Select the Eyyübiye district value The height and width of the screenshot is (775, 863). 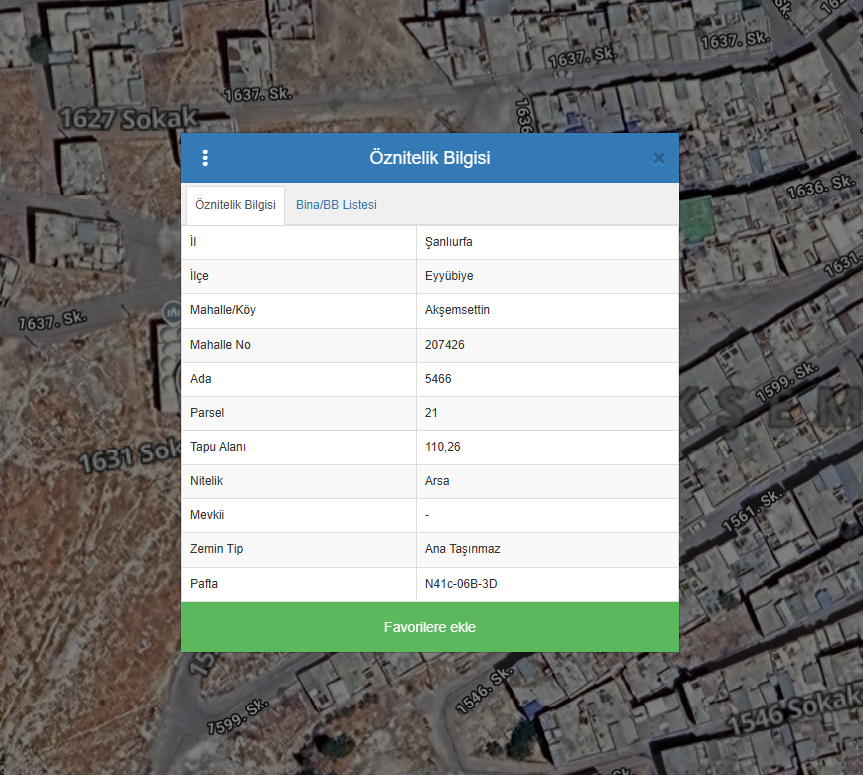(447, 277)
